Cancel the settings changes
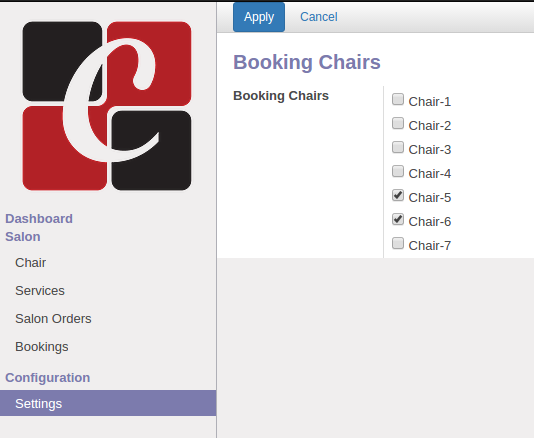The width and height of the screenshot is (534, 438). point(318,17)
